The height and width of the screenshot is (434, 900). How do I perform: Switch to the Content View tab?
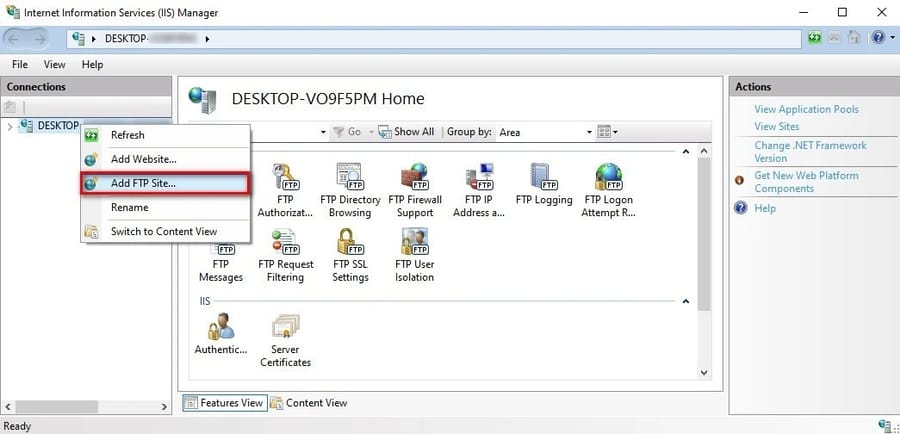pyautogui.click(x=309, y=403)
